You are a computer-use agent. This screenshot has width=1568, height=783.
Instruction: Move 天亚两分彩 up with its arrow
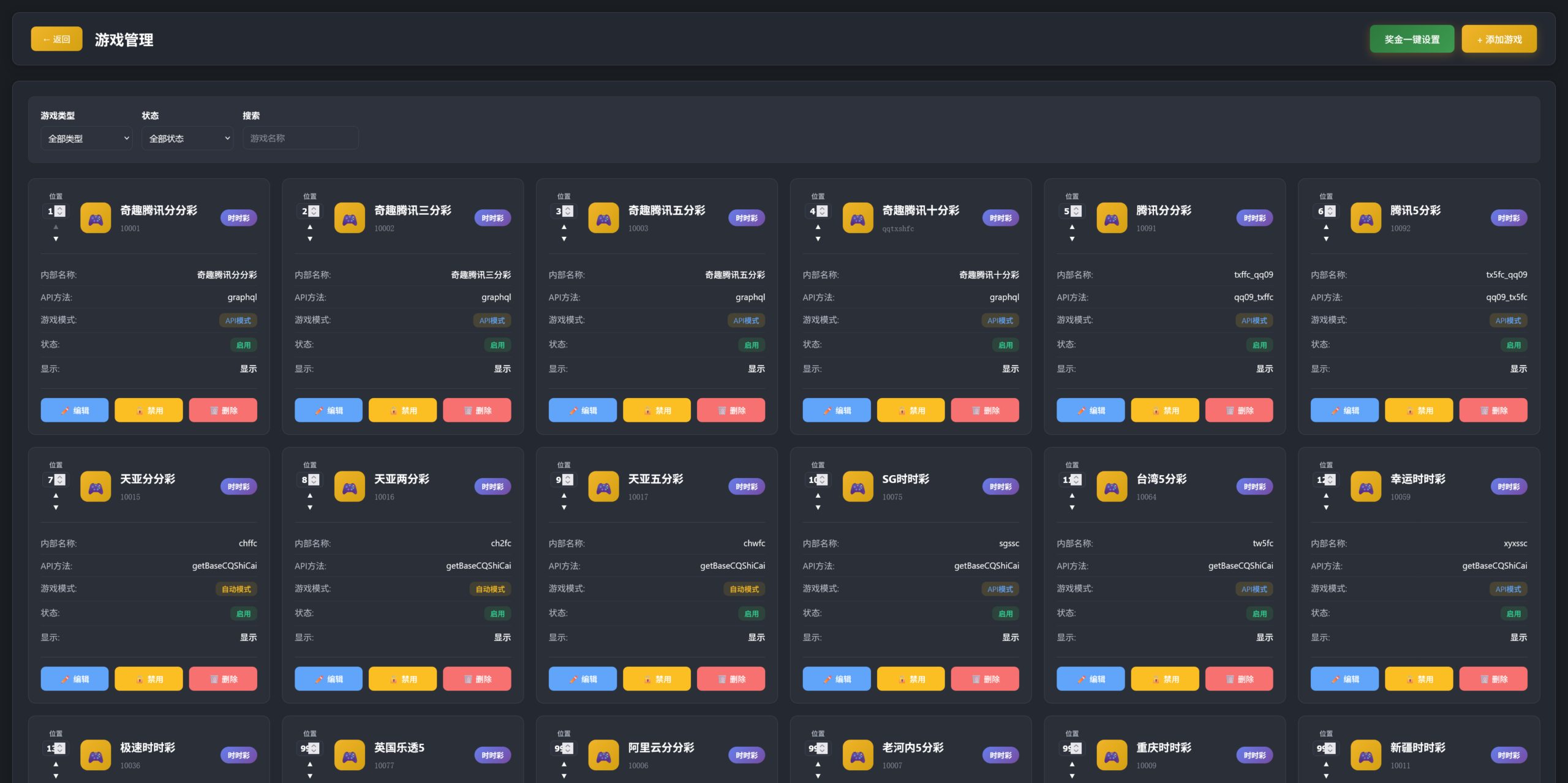point(310,495)
